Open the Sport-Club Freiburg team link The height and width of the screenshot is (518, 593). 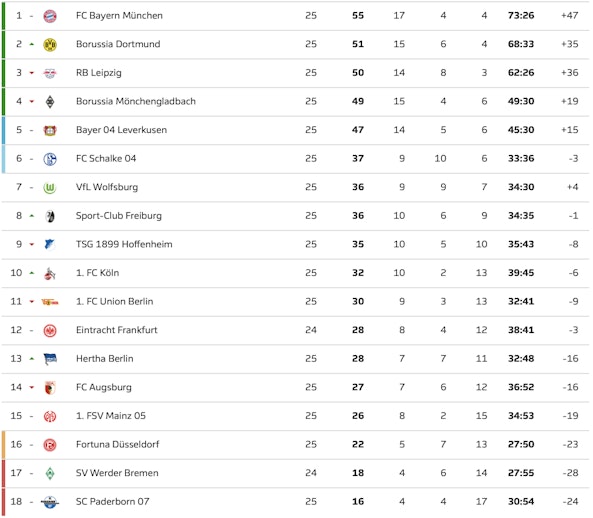click(119, 216)
